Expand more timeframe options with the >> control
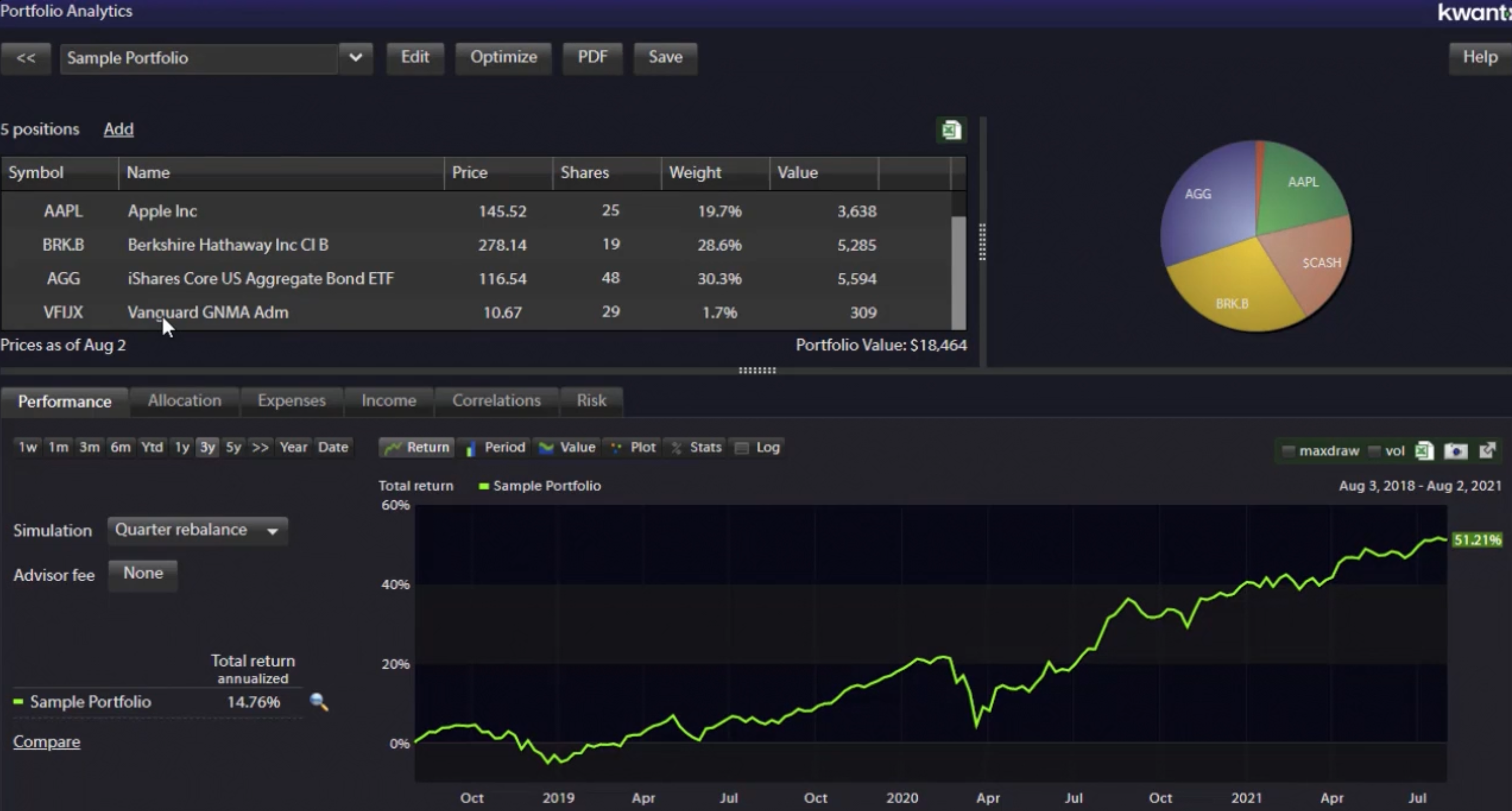The height and width of the screenshot is (811, 1512). 259,447
